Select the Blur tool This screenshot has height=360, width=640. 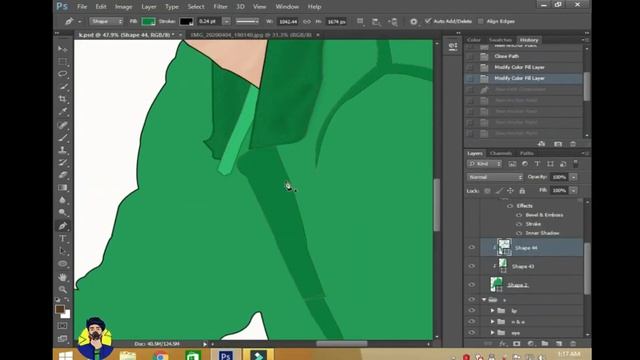(x=62, y=200)
